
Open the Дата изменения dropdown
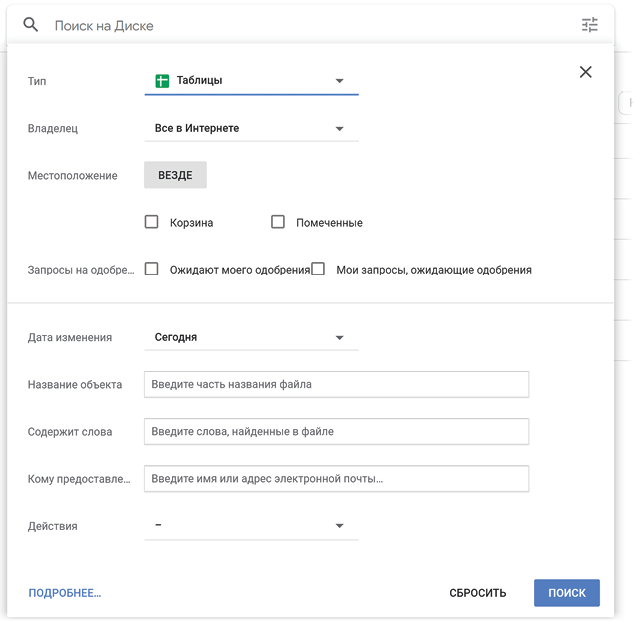point(251,337)
